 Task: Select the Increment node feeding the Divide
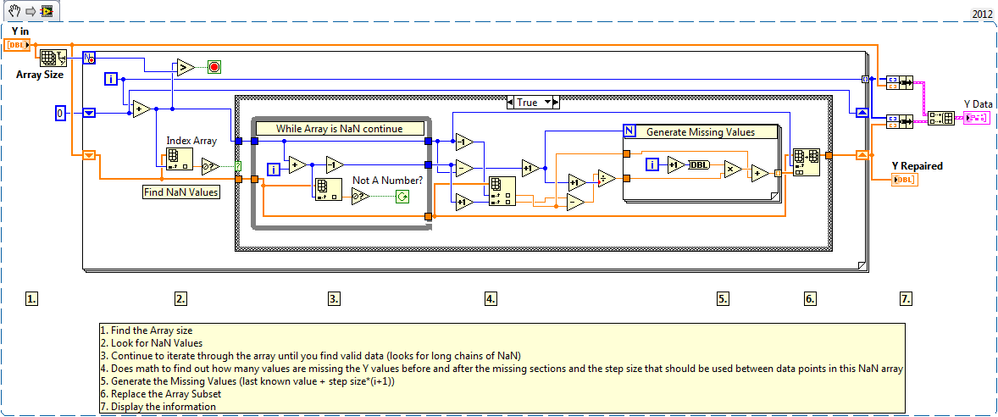pyautogui.click(x=577, y=182)
